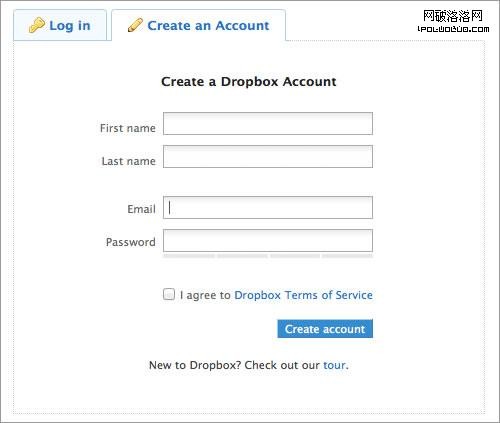The height and width of the screenshot is (423, 500).
Task: Click inside the Password input box
Action: pos(268,240)
